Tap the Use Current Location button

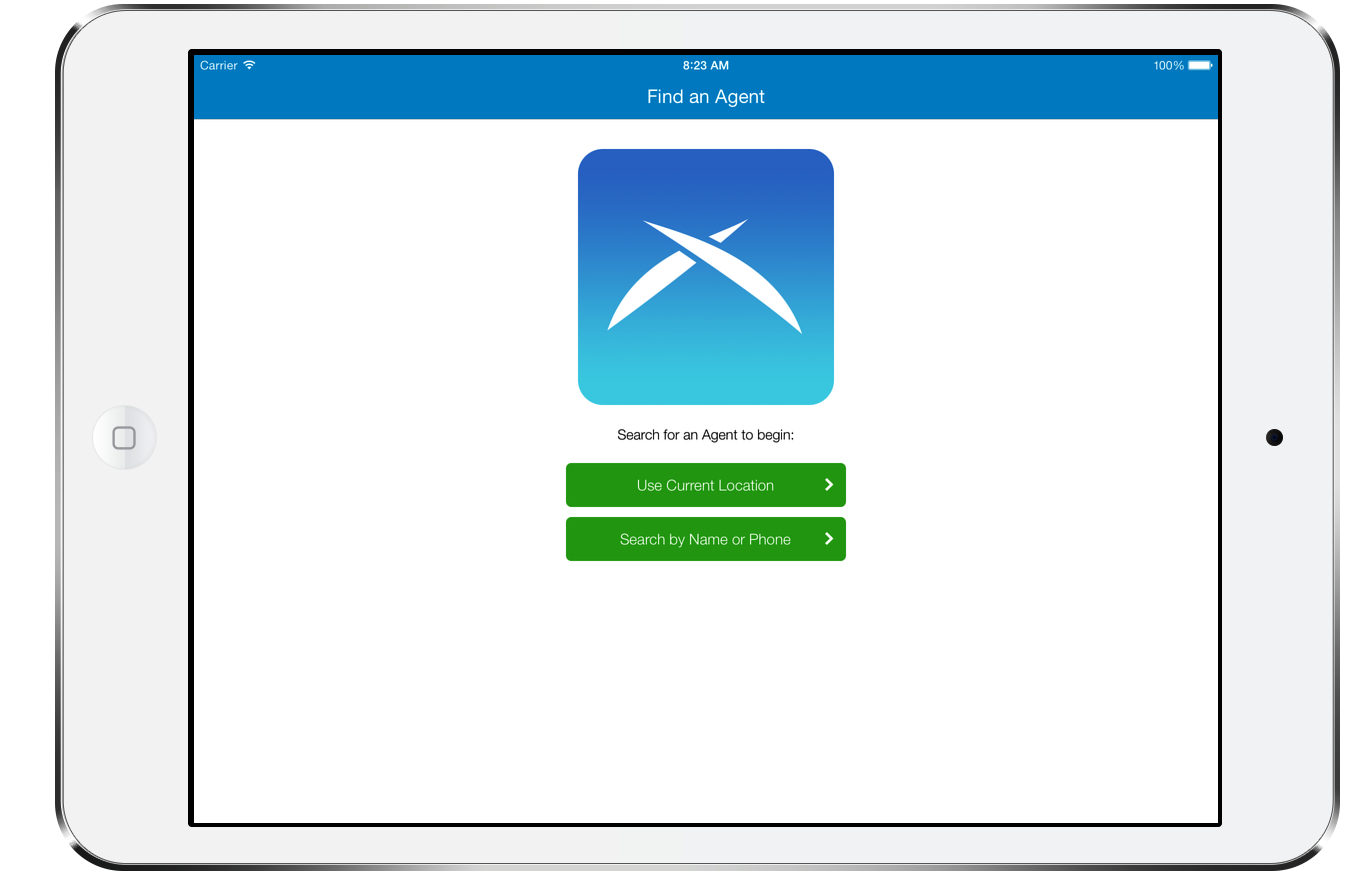[x=705, y=485]
